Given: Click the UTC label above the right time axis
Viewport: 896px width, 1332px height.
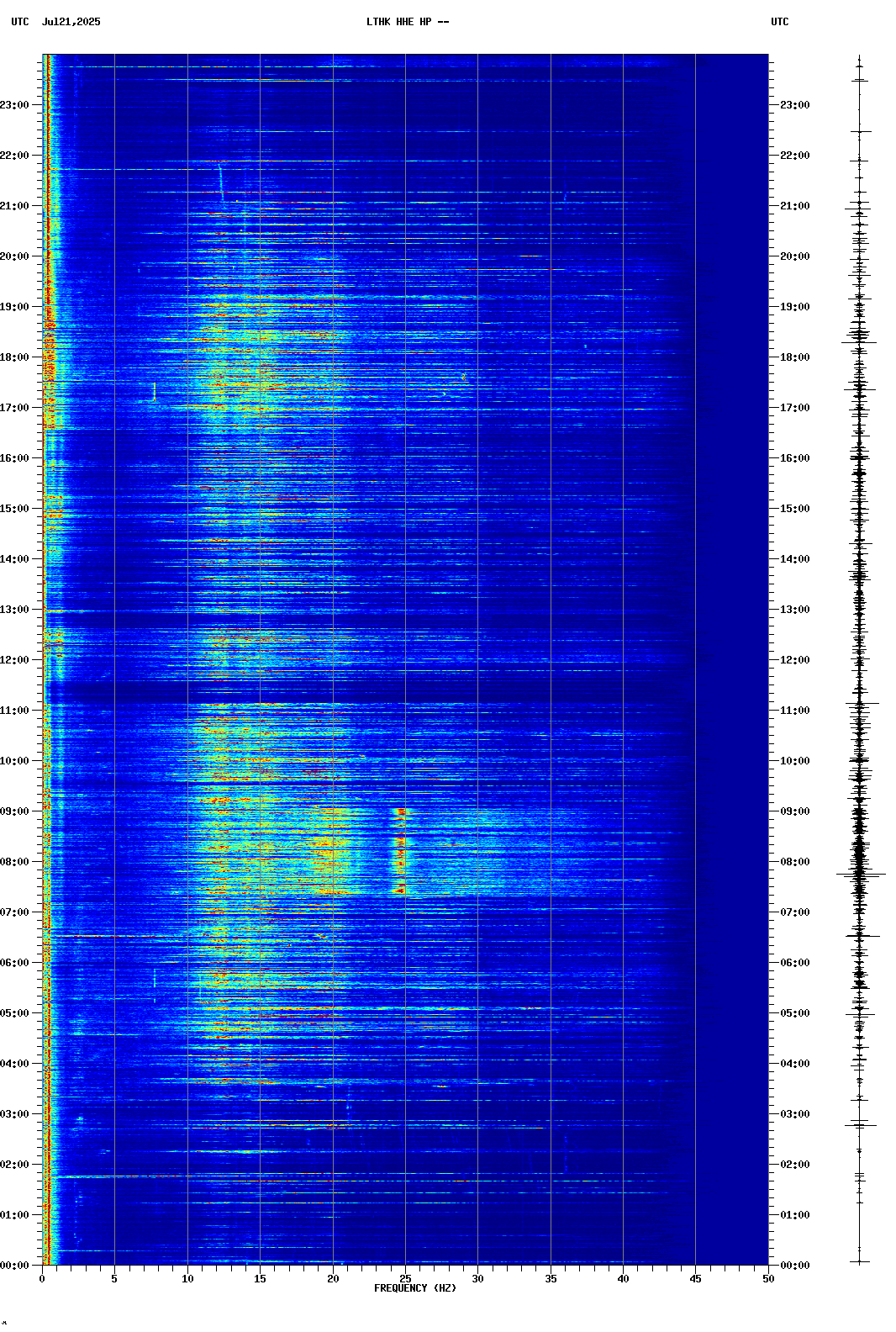Looking at the screenshot, I should (779, 22).
